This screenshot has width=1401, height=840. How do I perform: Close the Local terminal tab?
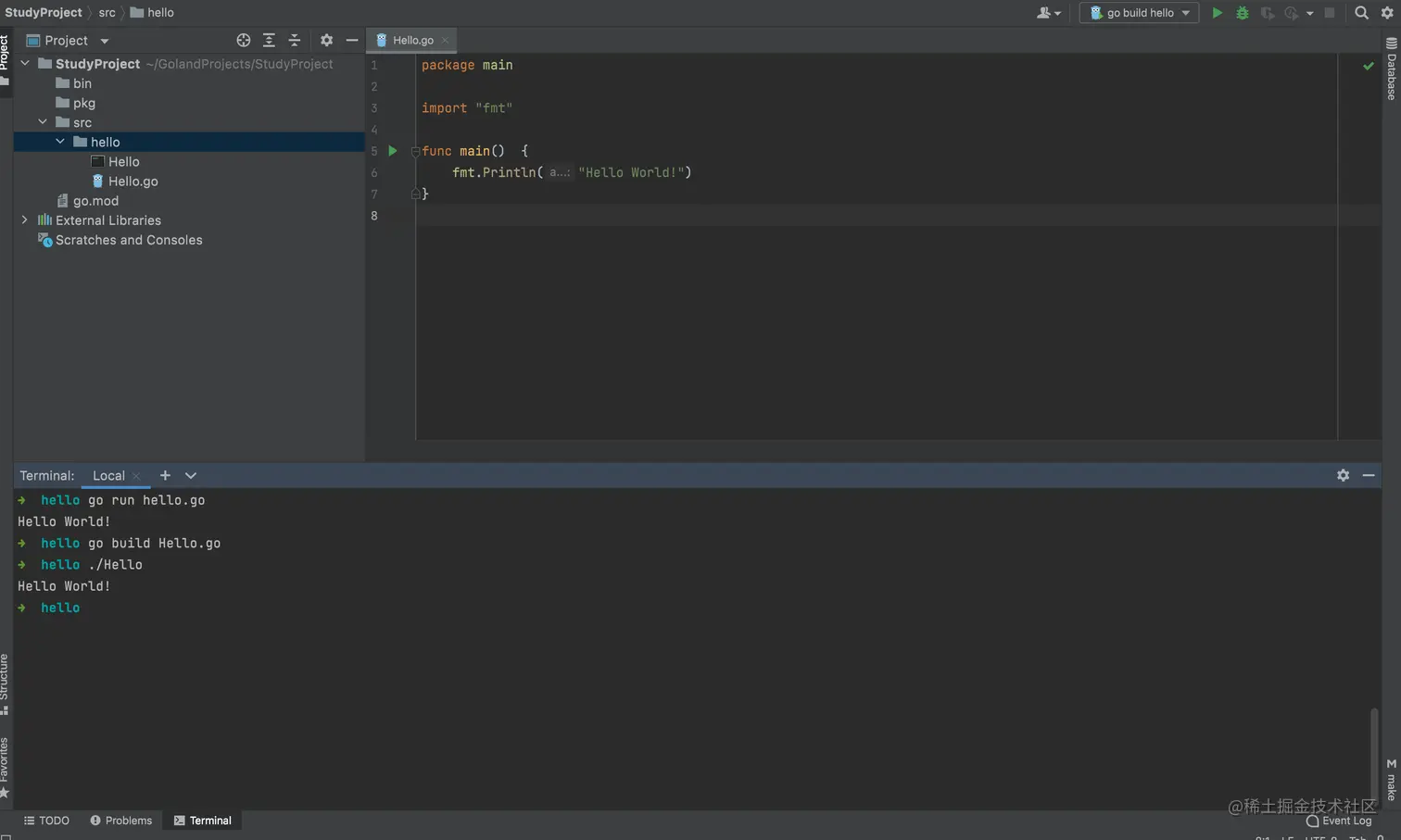(136, 476)
